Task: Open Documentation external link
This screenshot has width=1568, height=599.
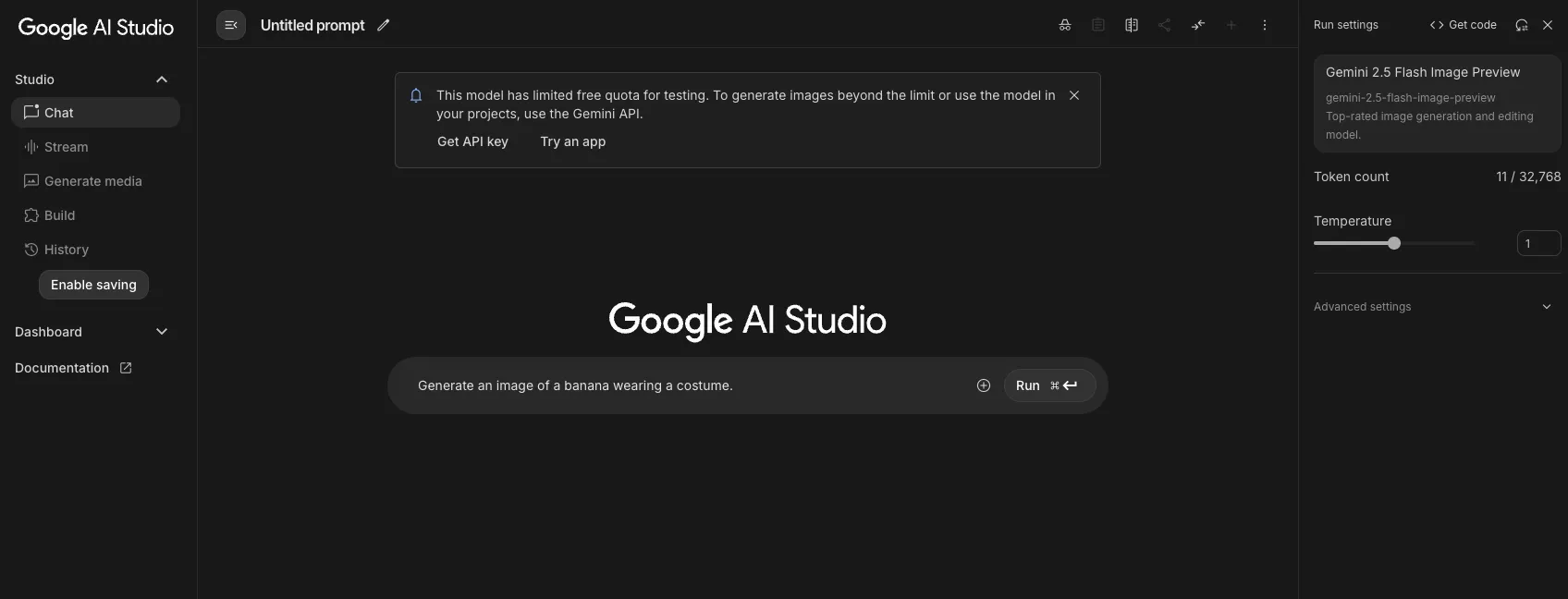Action: pyautogui.click(x=73, y=368)
